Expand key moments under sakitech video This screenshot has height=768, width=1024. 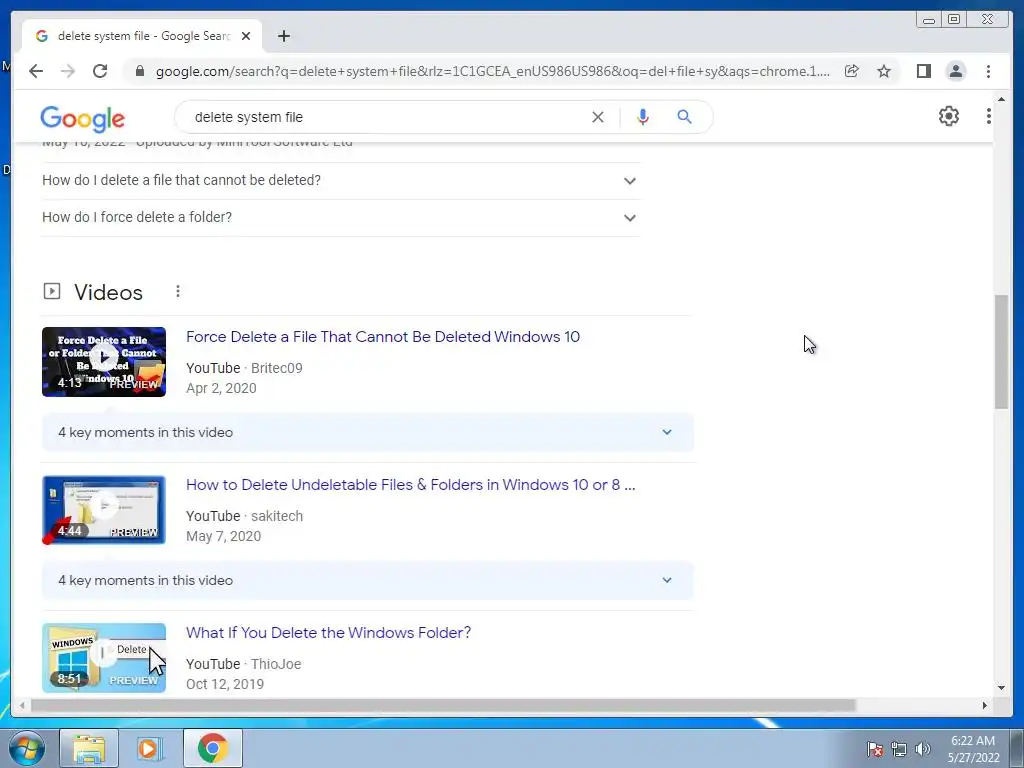click(368, 581)
